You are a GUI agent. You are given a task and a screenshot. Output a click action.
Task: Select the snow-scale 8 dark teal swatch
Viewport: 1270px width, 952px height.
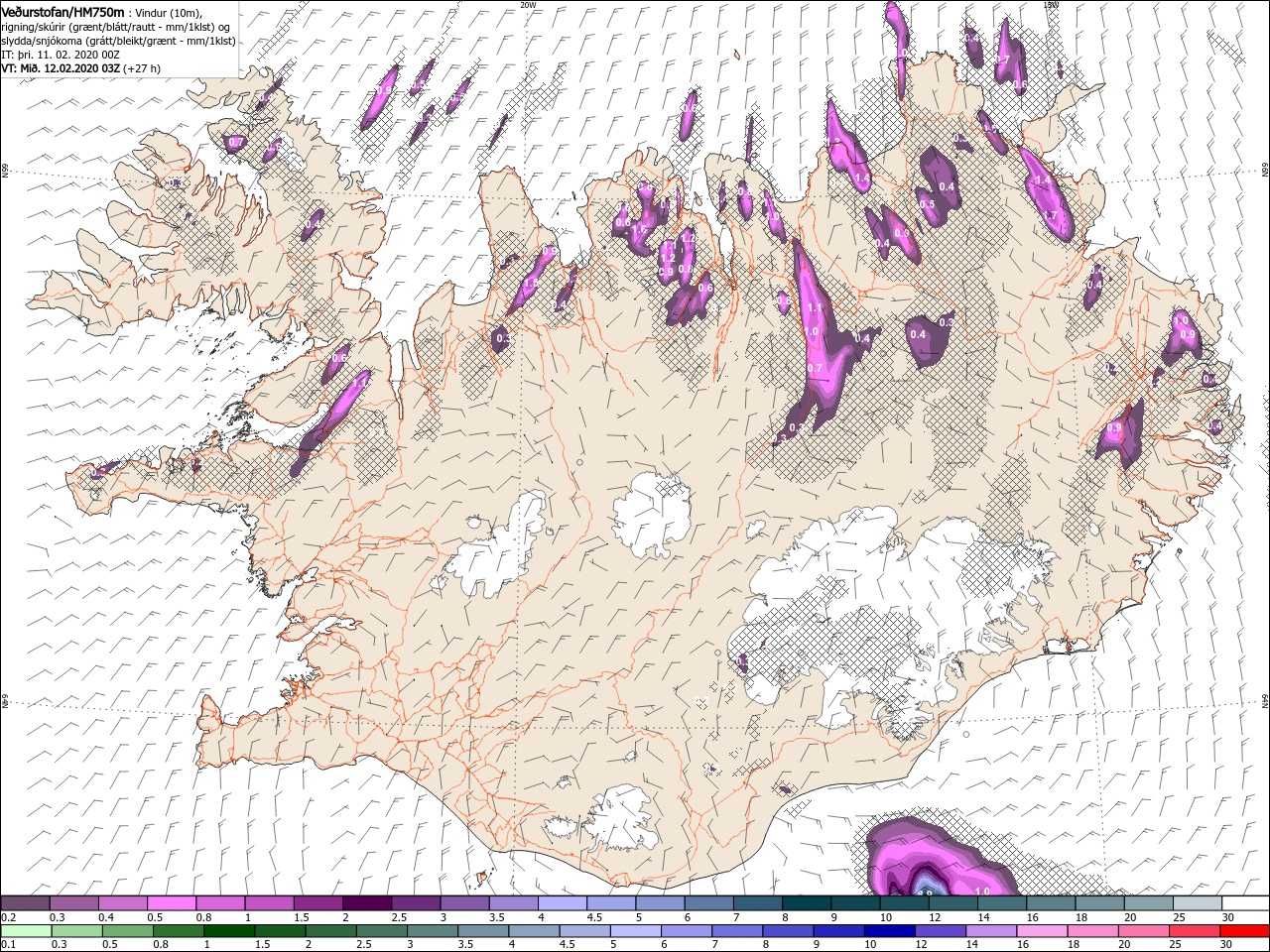pos(806,902)
